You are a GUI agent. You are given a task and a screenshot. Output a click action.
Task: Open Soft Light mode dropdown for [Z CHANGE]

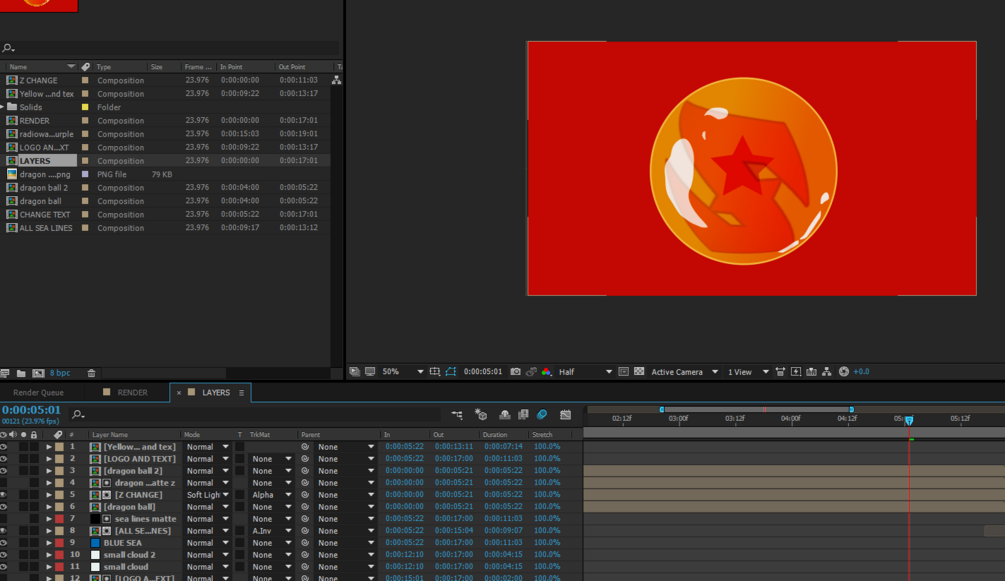tap(207, 495)
